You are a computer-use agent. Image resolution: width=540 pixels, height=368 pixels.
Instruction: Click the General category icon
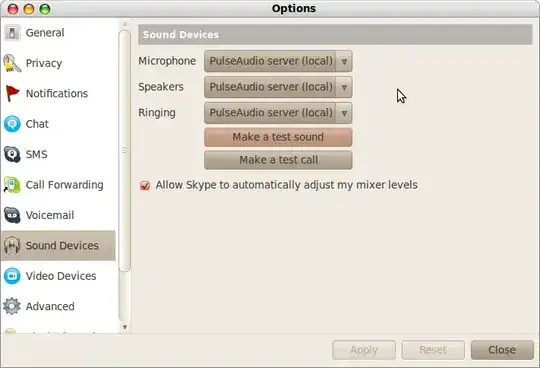[12, 33]
